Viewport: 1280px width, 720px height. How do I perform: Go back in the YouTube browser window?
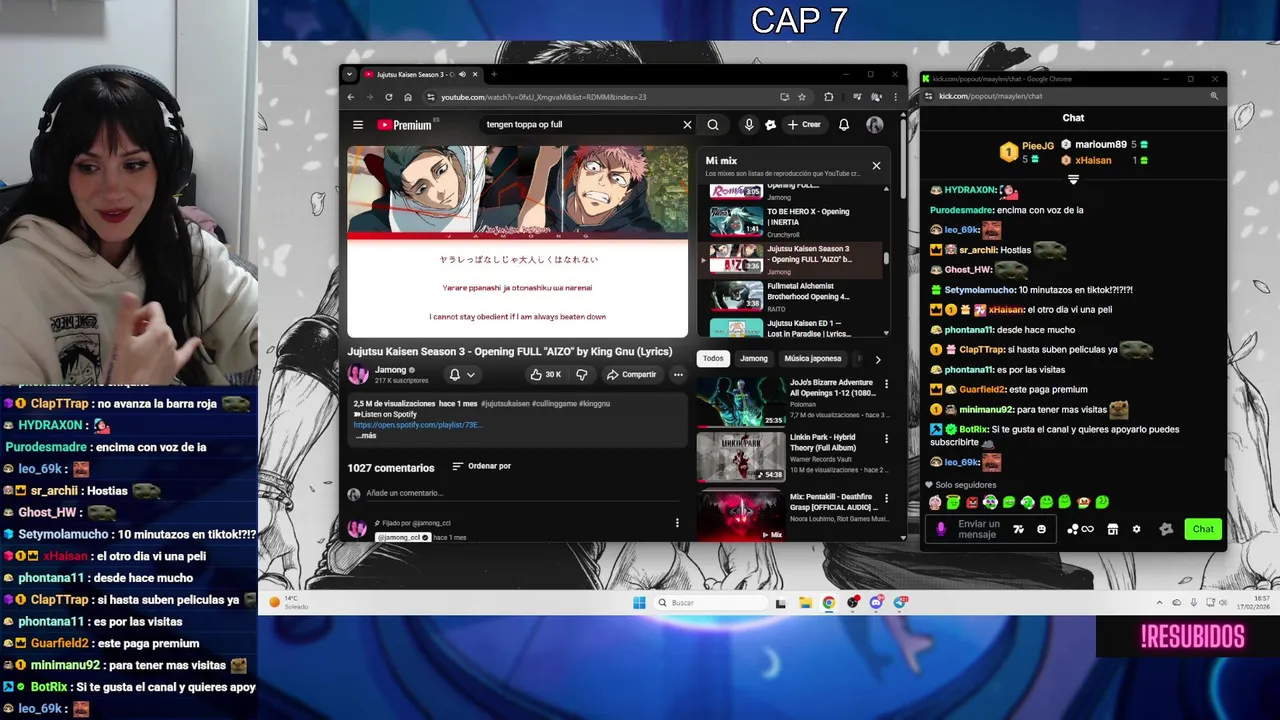[350, 97]
